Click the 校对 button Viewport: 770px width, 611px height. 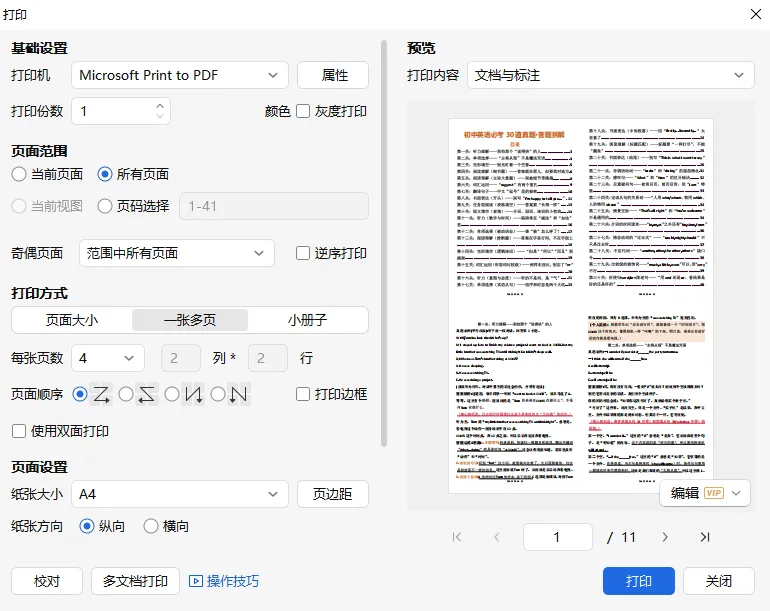point(47,581)
